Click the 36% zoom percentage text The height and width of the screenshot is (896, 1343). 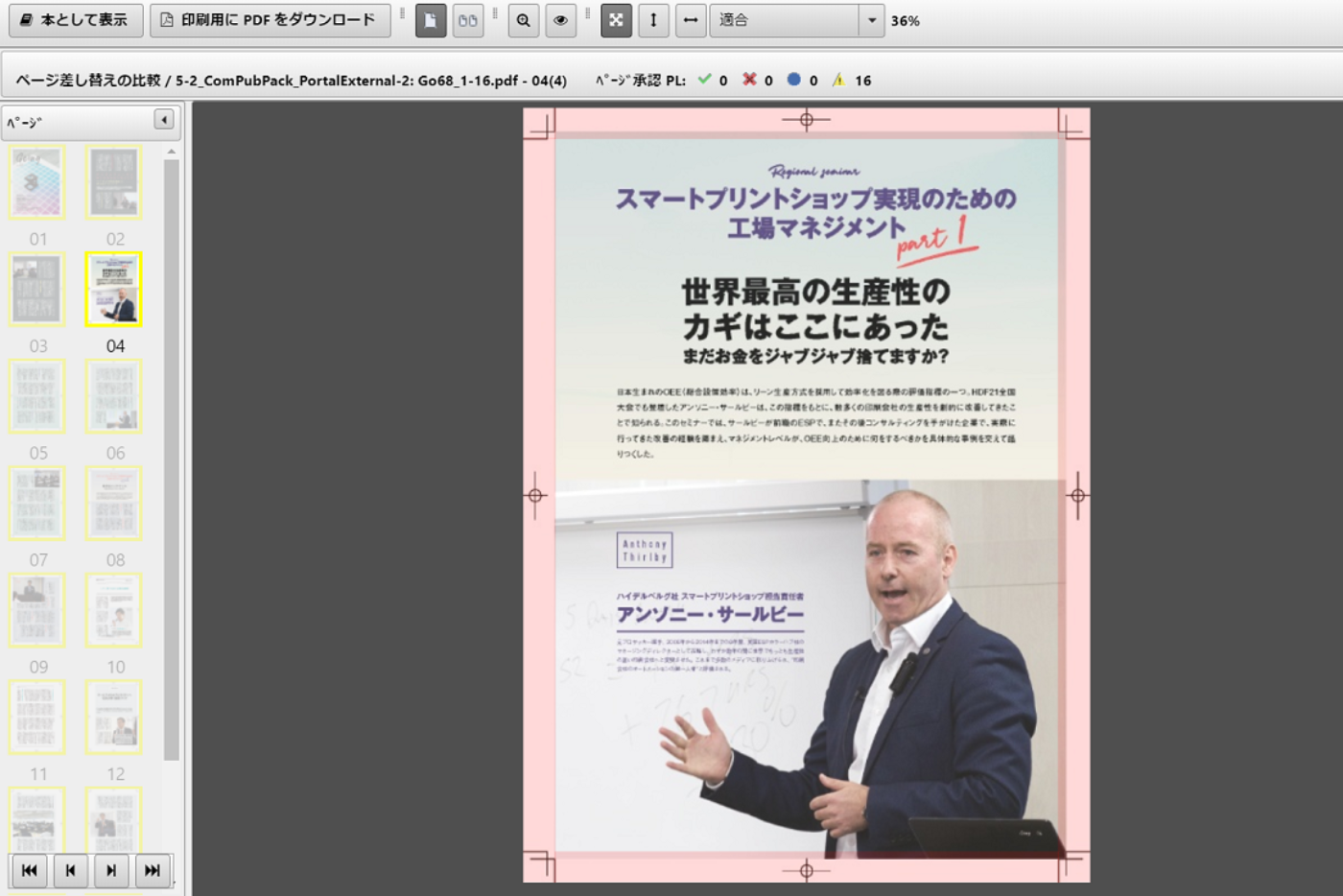click(905, 20)
